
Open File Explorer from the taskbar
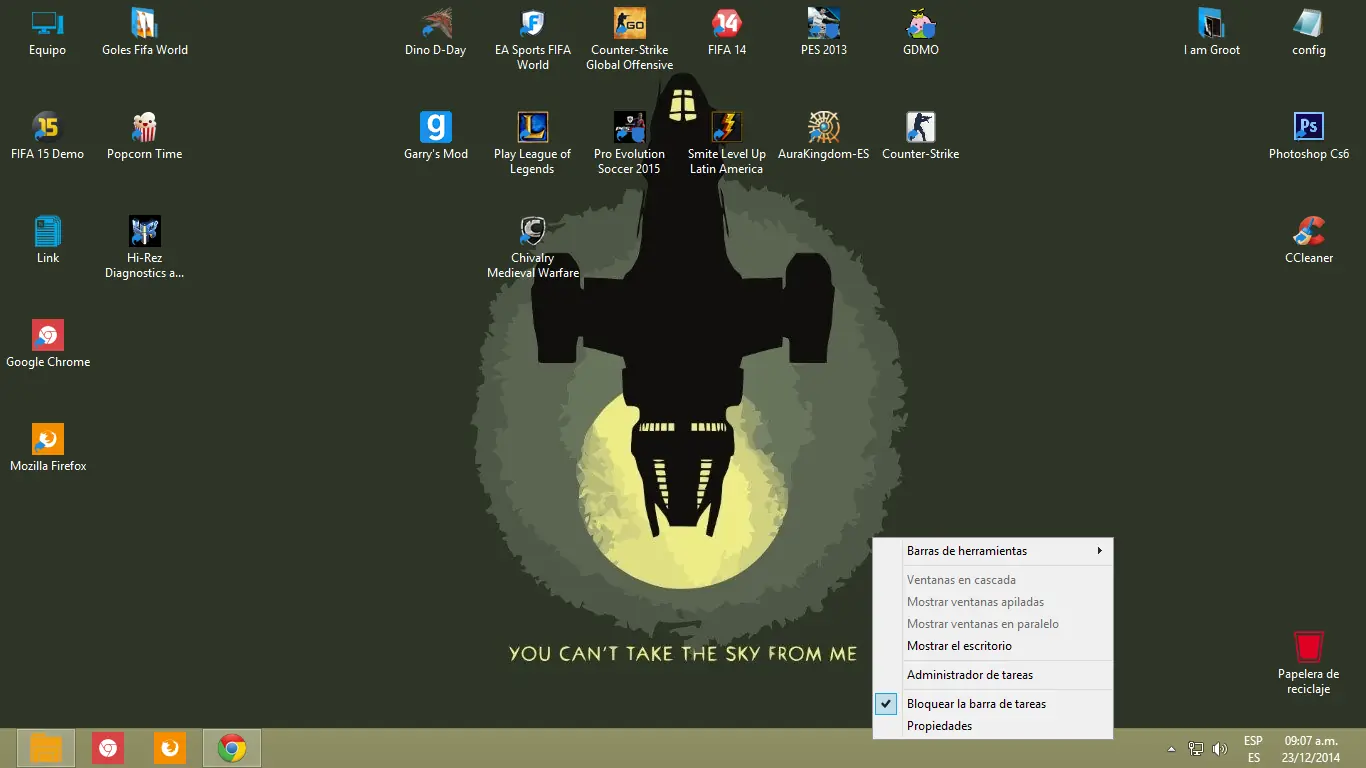(x=46, y=748)
